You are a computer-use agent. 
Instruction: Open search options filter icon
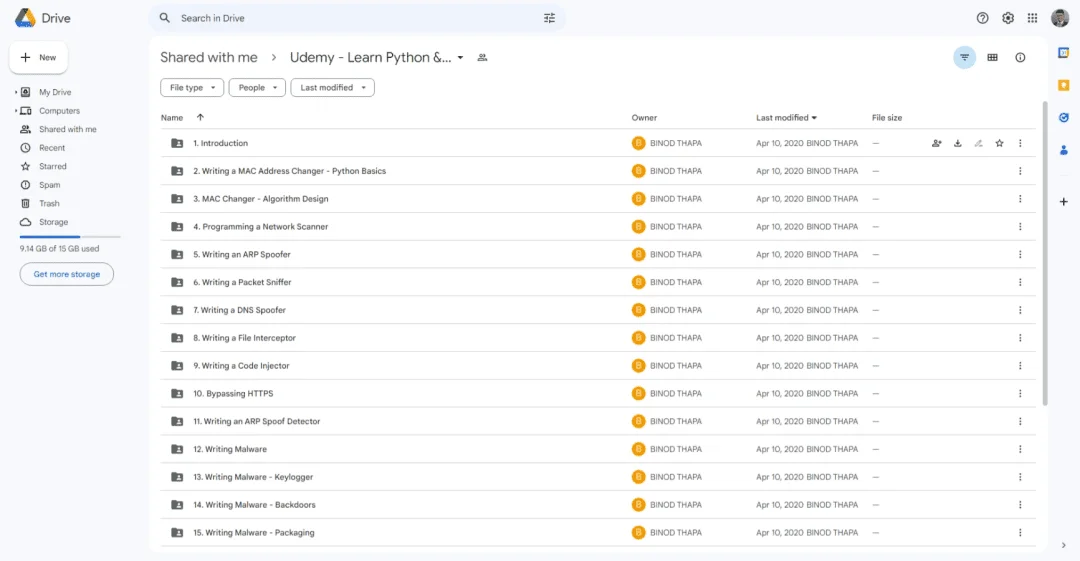pyautogui.click(x=549, y=18)
